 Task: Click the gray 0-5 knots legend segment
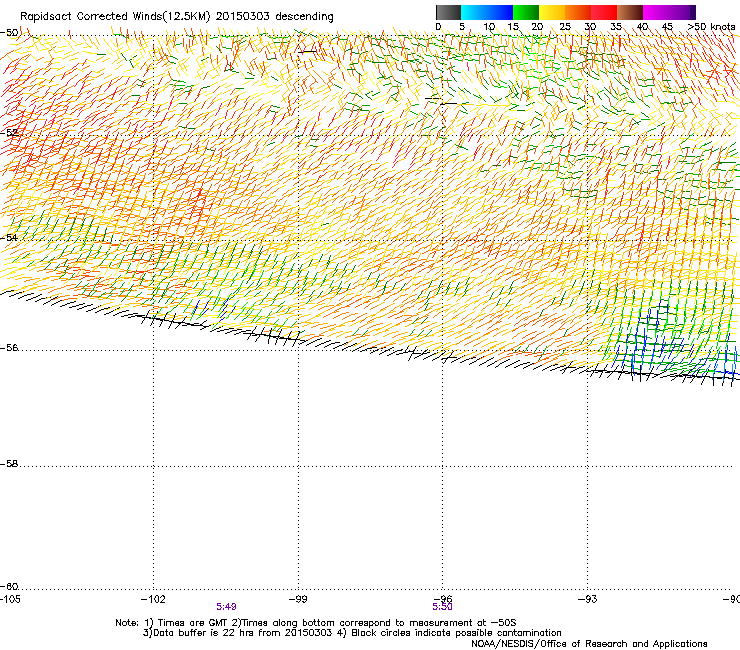point(448,12)
